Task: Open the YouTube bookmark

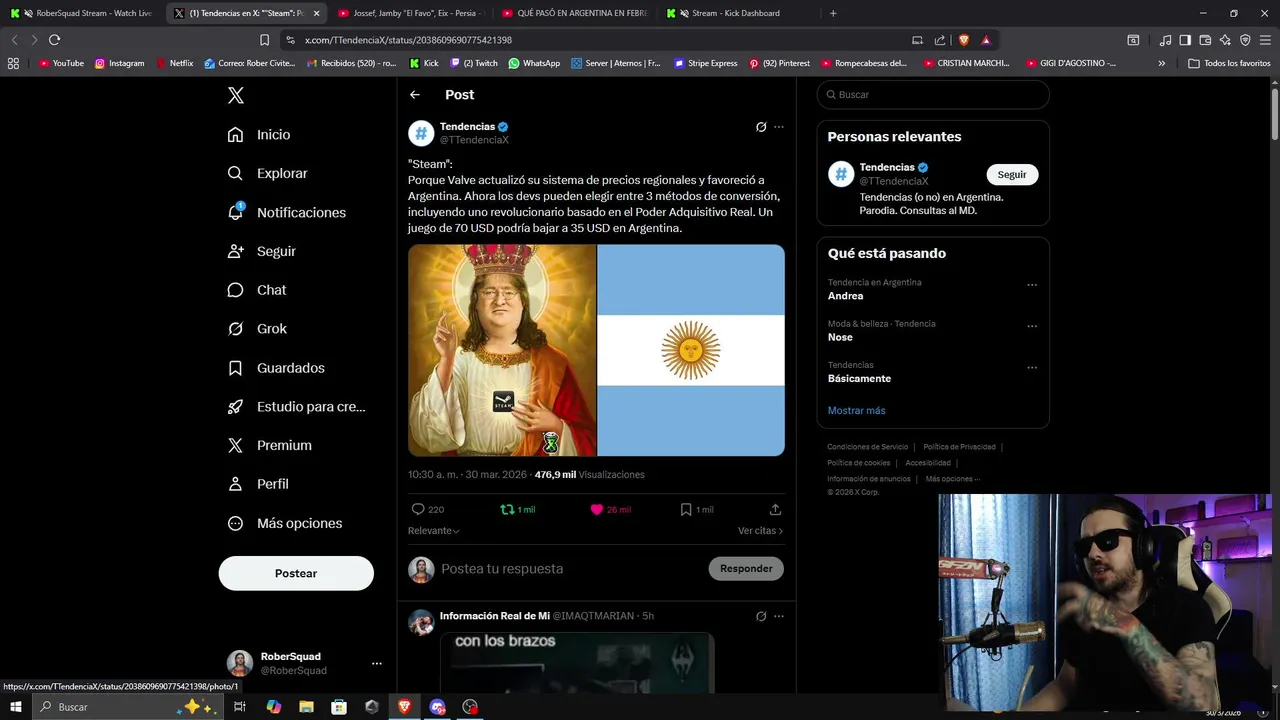Action: point(61,63)
